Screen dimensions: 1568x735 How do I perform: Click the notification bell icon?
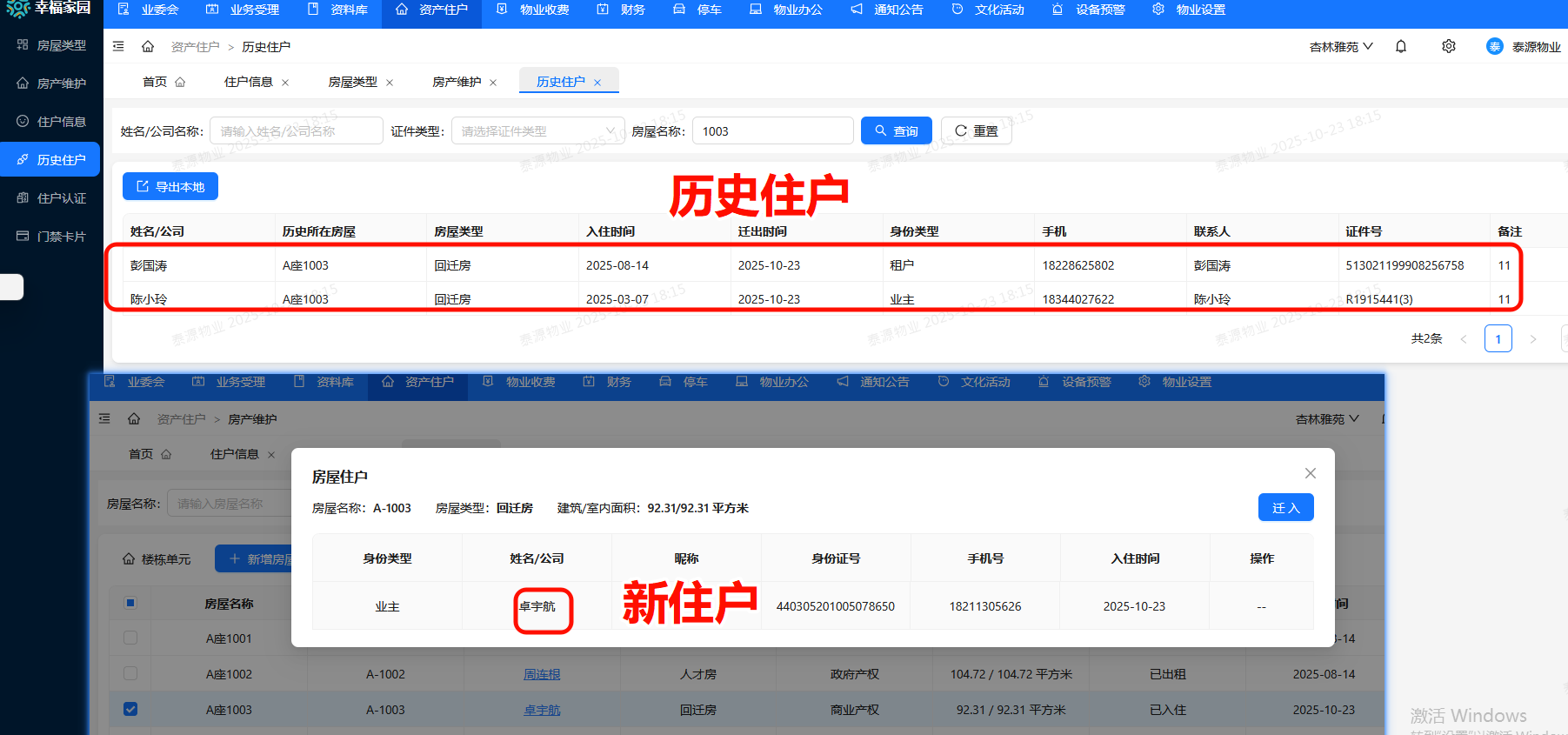coord(1401,47)
